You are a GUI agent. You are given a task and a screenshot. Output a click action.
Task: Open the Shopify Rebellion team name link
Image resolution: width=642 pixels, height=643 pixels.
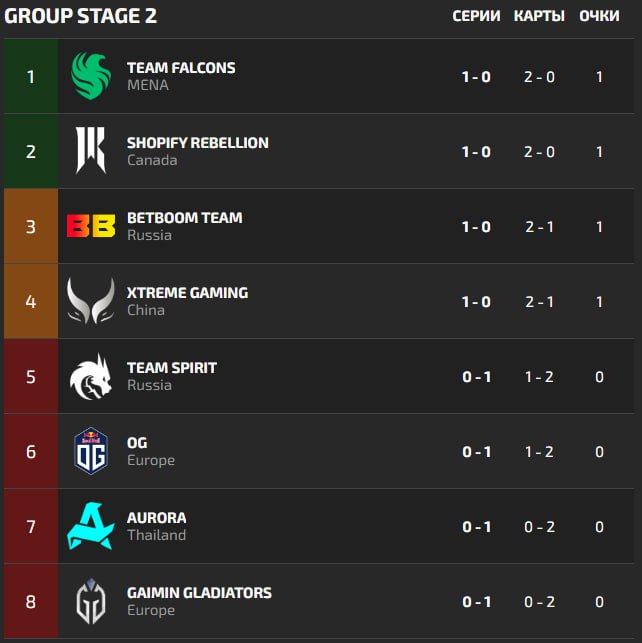[198, 143]
